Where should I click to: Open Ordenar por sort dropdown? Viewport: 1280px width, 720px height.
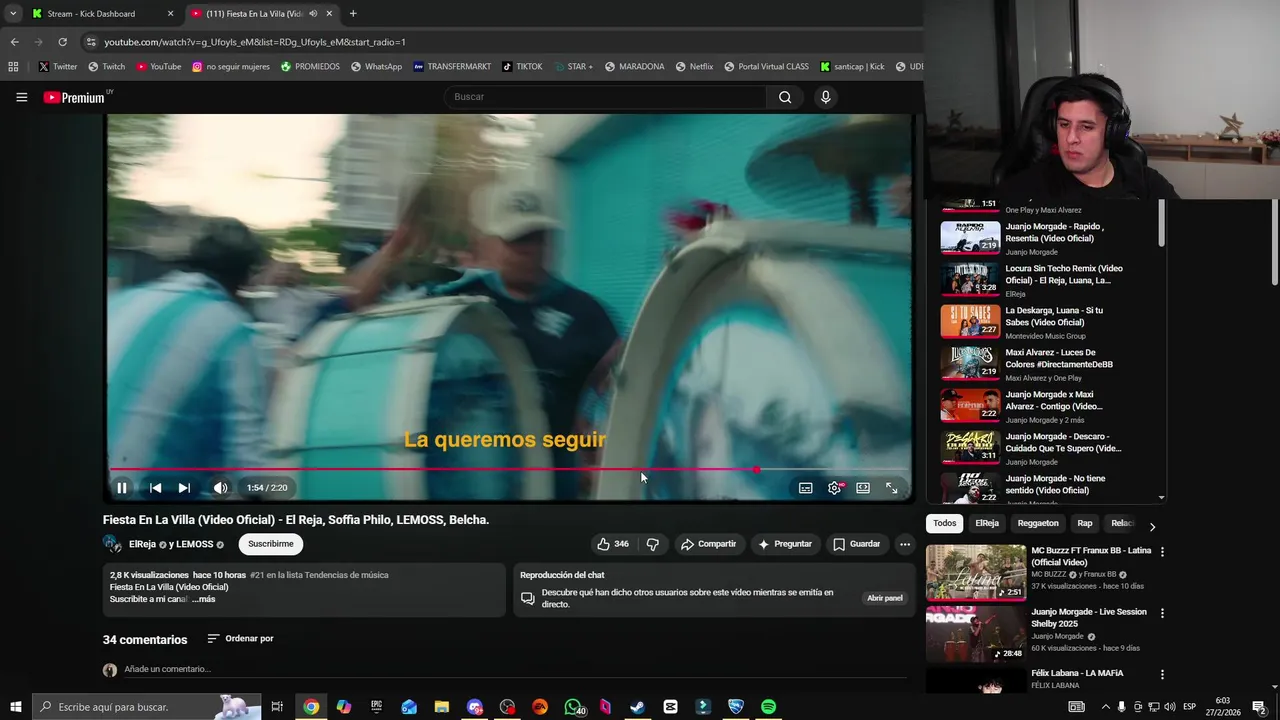pos(240,638)
